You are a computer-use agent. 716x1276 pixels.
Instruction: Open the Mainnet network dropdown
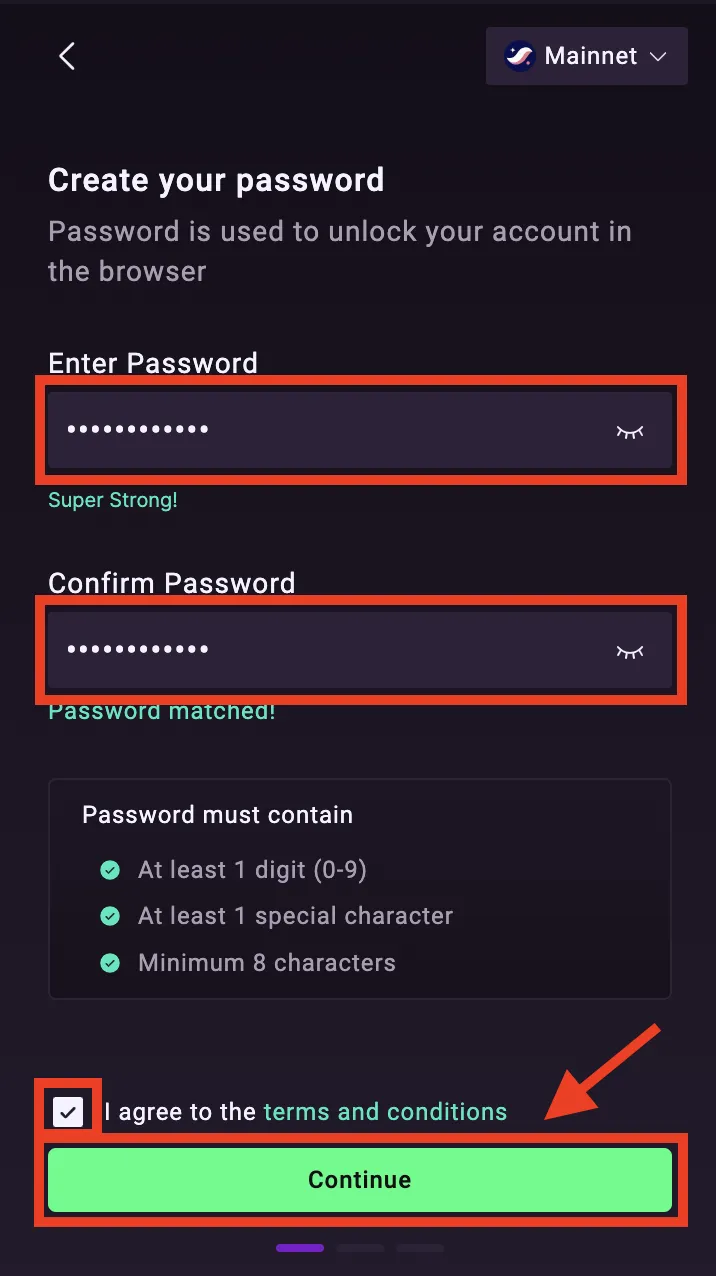[x=587, y=56]
